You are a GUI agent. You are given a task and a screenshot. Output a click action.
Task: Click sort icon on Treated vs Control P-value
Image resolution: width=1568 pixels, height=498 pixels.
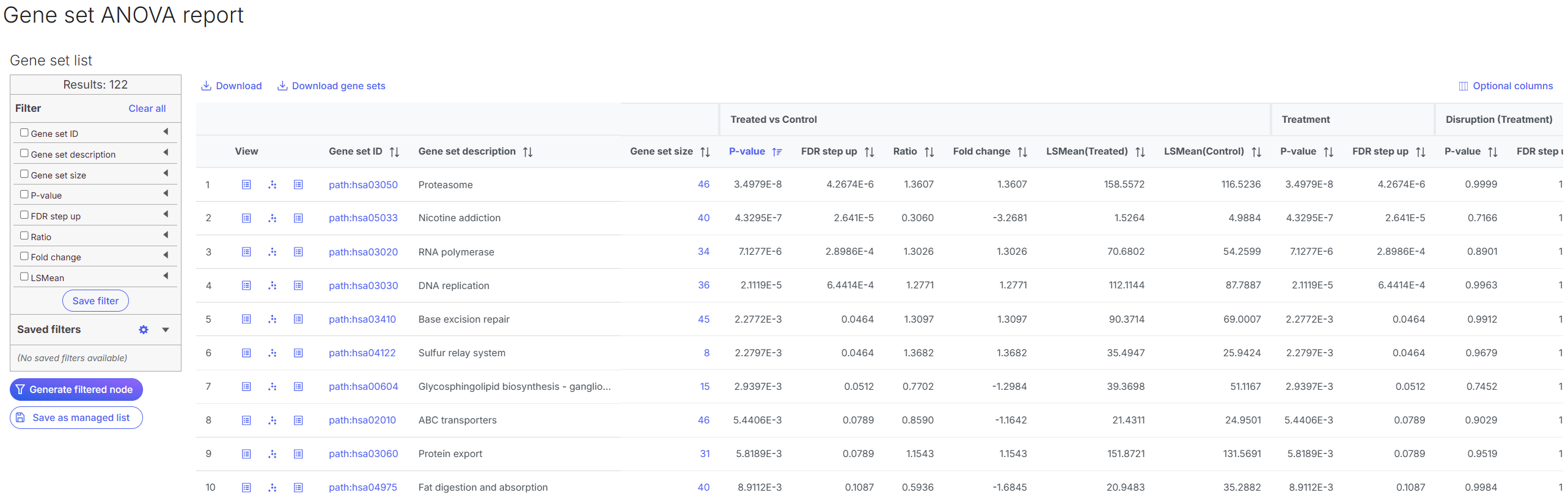tap(777, 152)
